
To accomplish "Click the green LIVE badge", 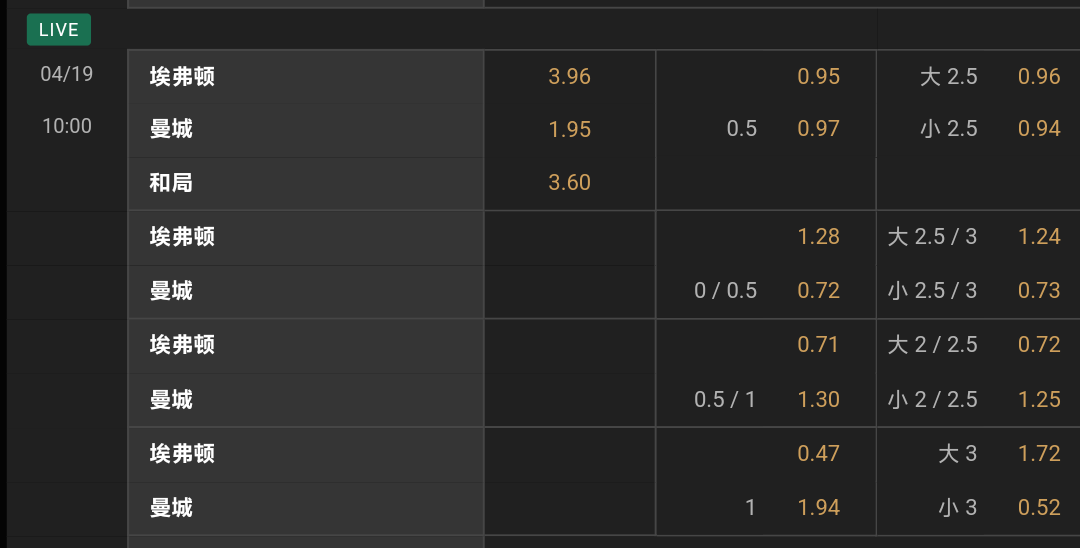I will pos(59,30).
